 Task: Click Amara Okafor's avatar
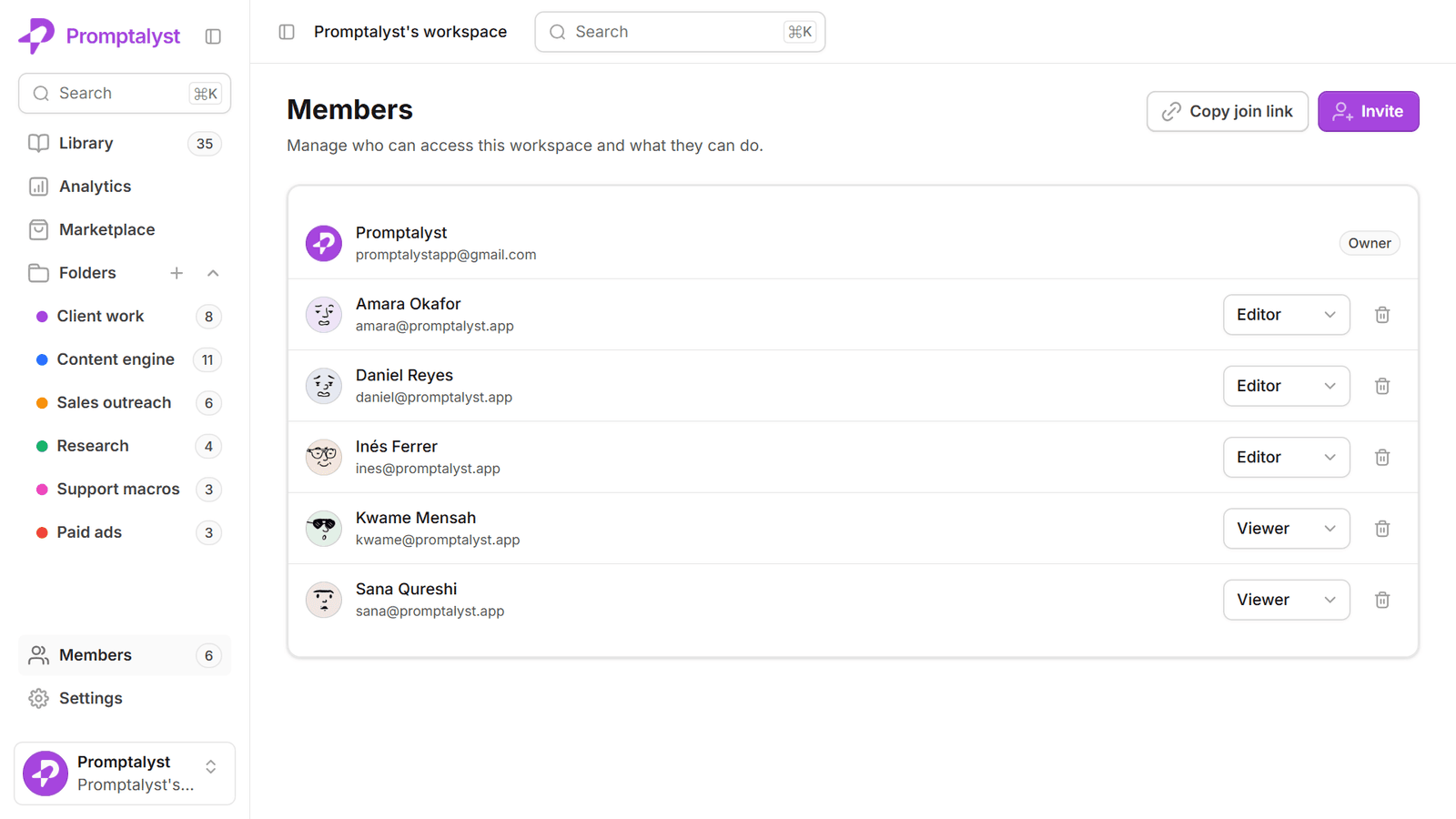coord(323,315)
